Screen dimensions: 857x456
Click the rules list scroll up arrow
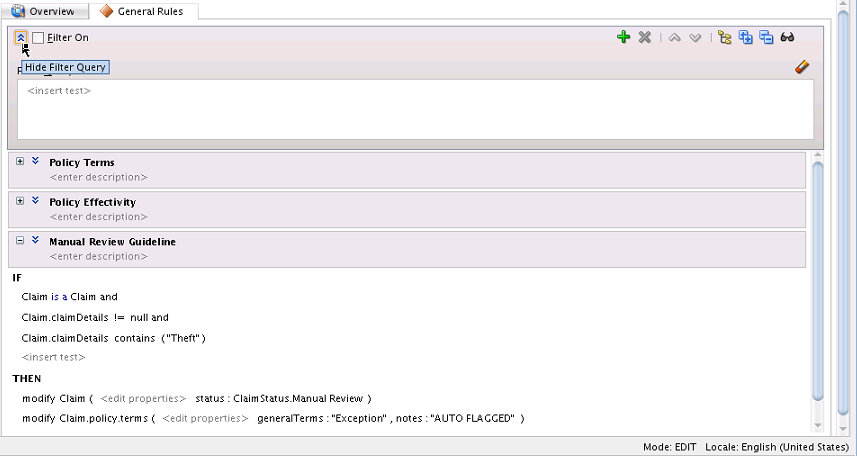click(818, 156)
